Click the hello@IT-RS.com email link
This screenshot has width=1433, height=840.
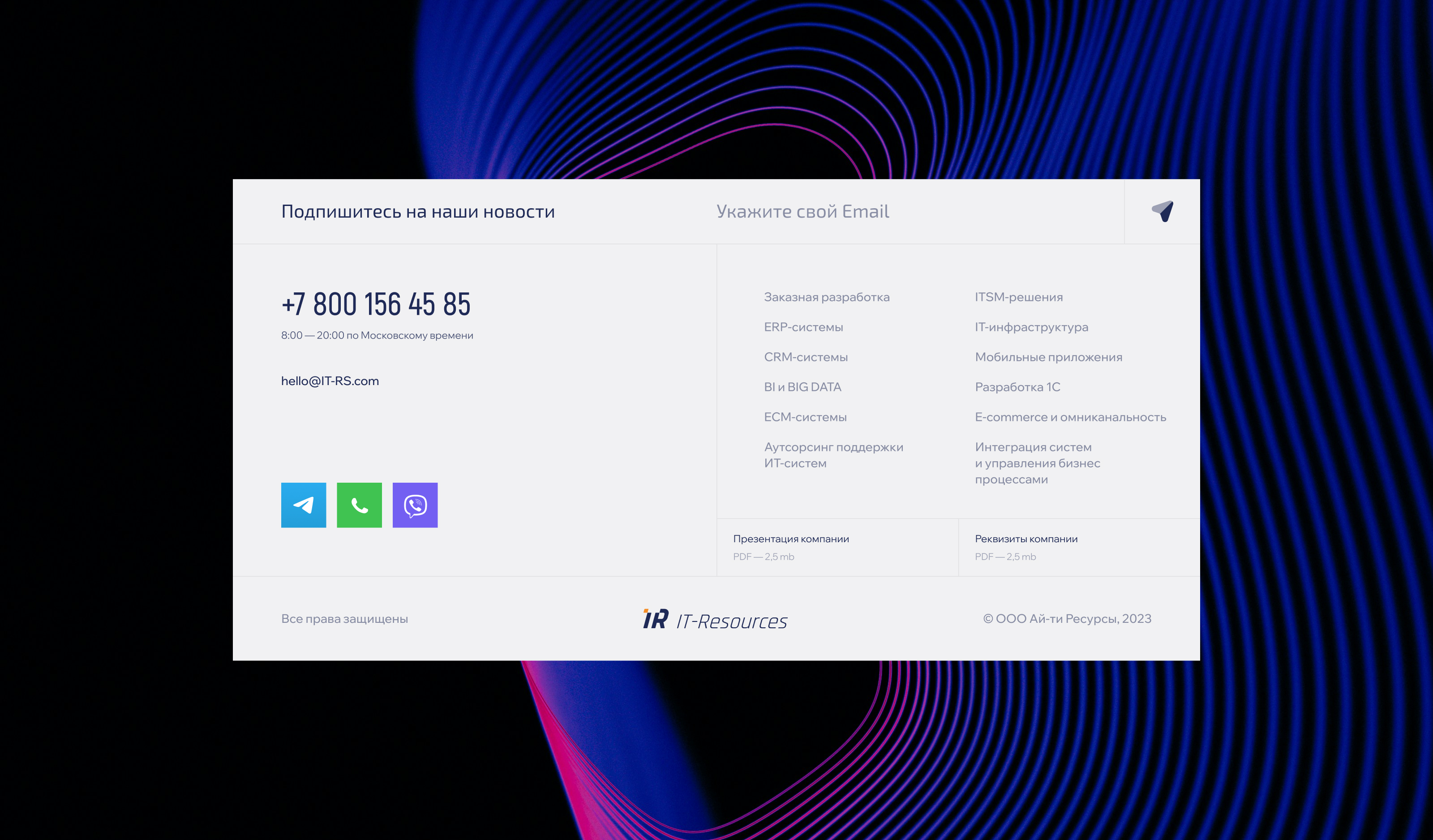(x=330, y=381)
